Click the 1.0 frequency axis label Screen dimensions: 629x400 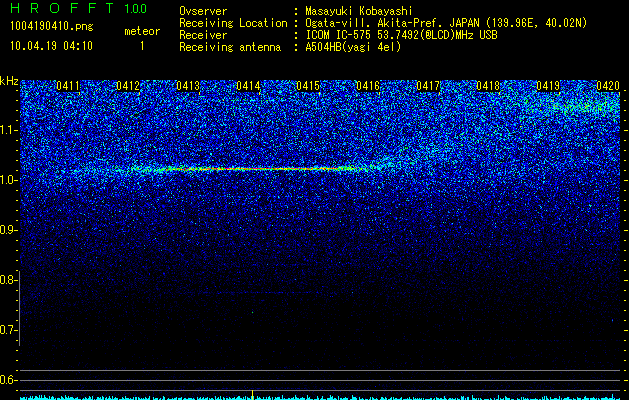(x=7, y=180)
